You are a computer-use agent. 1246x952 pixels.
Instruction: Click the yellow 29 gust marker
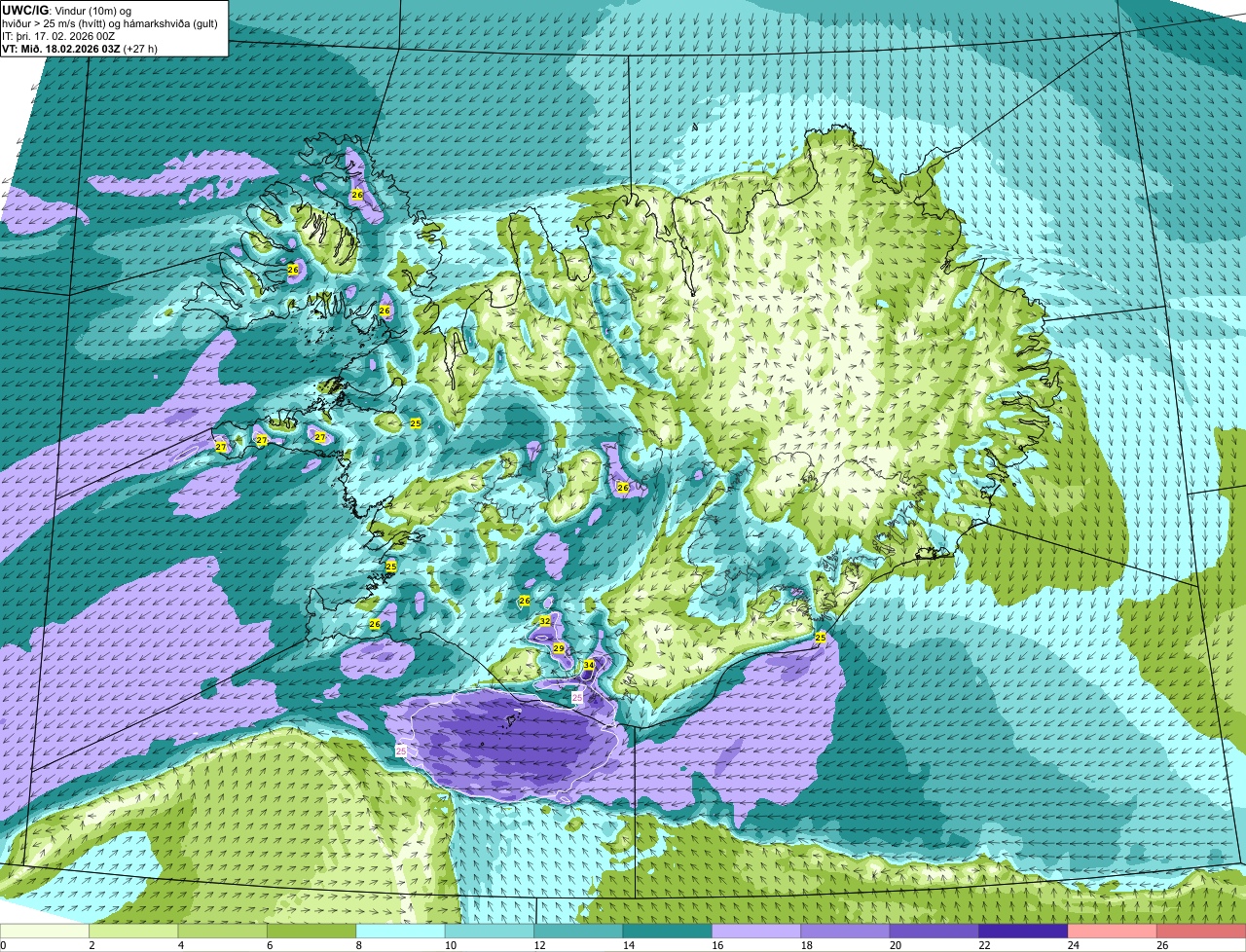click(x=559, y=647)
